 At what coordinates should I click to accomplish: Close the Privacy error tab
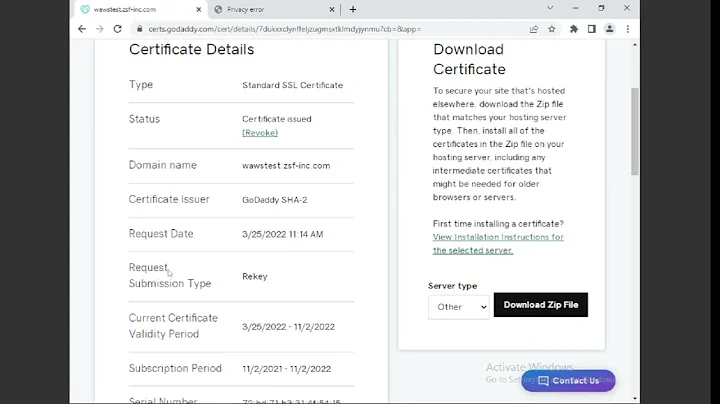[332, 9]
